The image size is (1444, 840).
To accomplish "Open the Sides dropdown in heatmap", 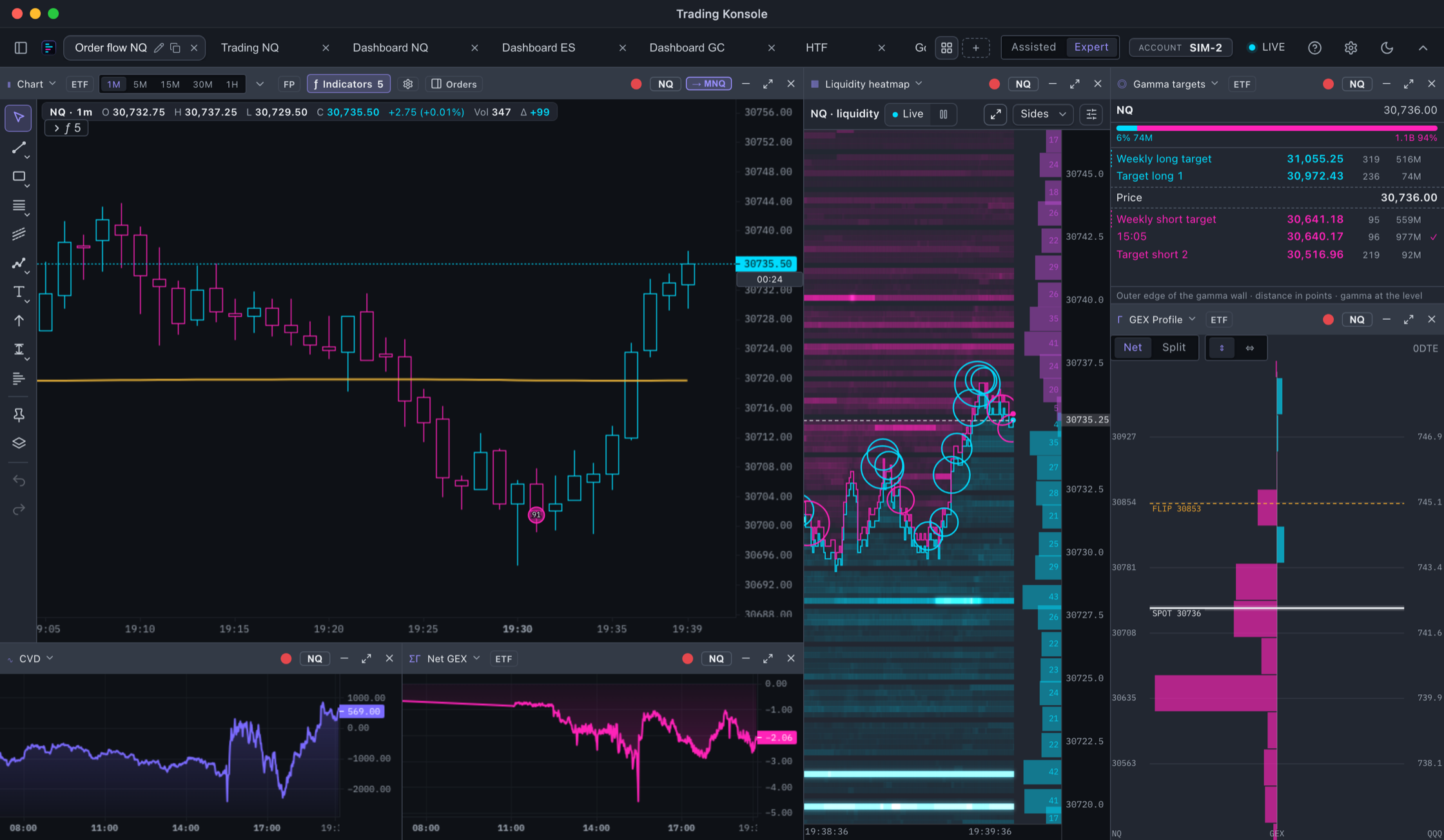I will [1042, 114].
